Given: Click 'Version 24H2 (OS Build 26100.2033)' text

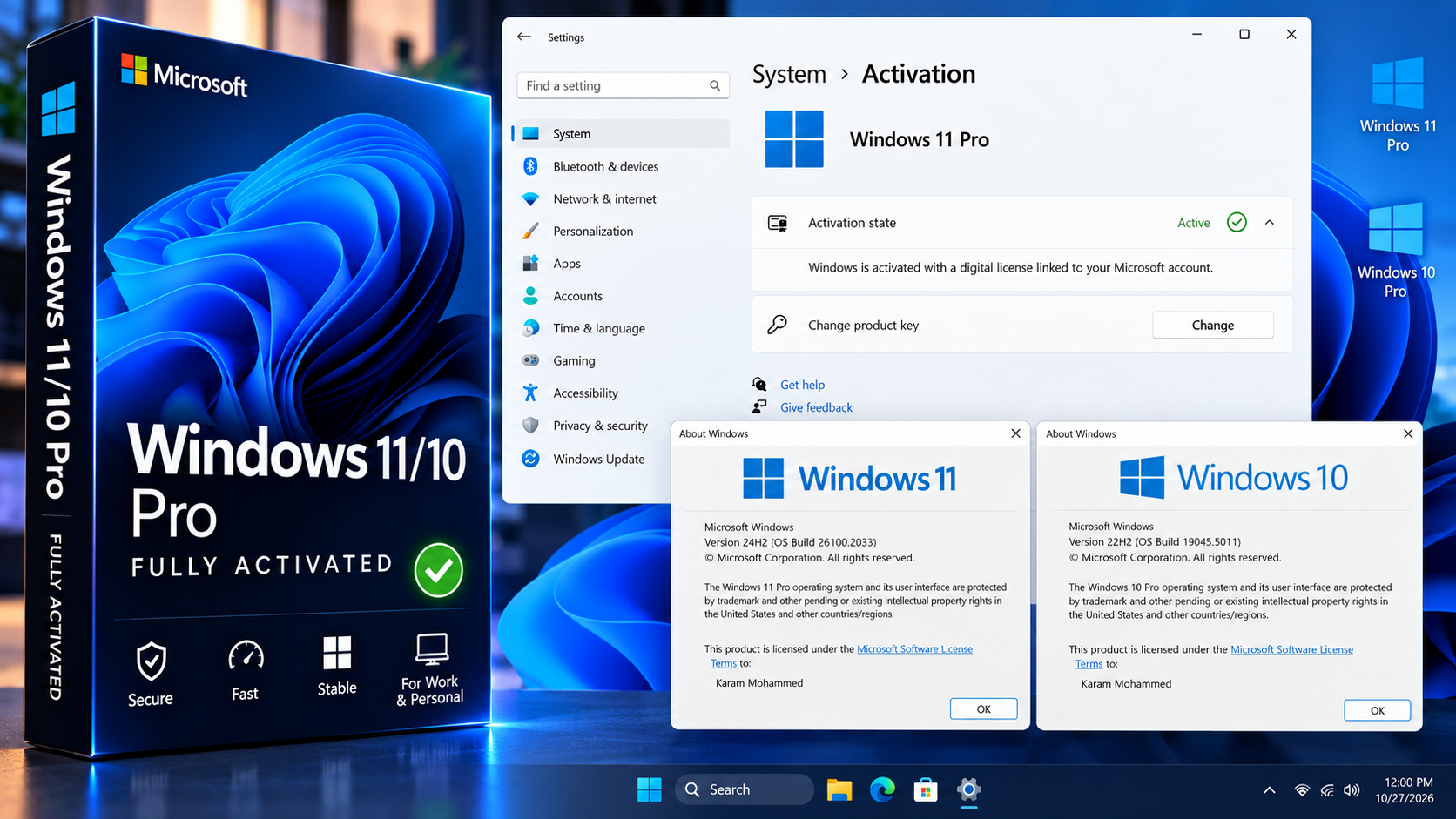Looking at the screenshot, I should (x=790, y=542).
